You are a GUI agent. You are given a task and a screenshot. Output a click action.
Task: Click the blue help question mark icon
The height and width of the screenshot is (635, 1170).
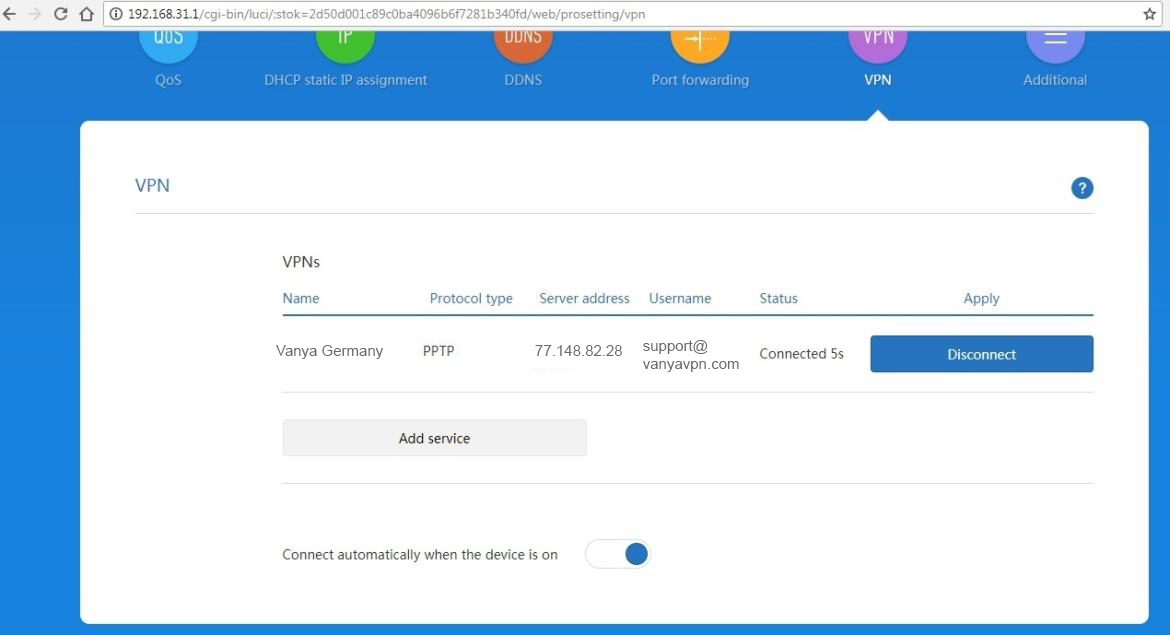coord(1081,188)
